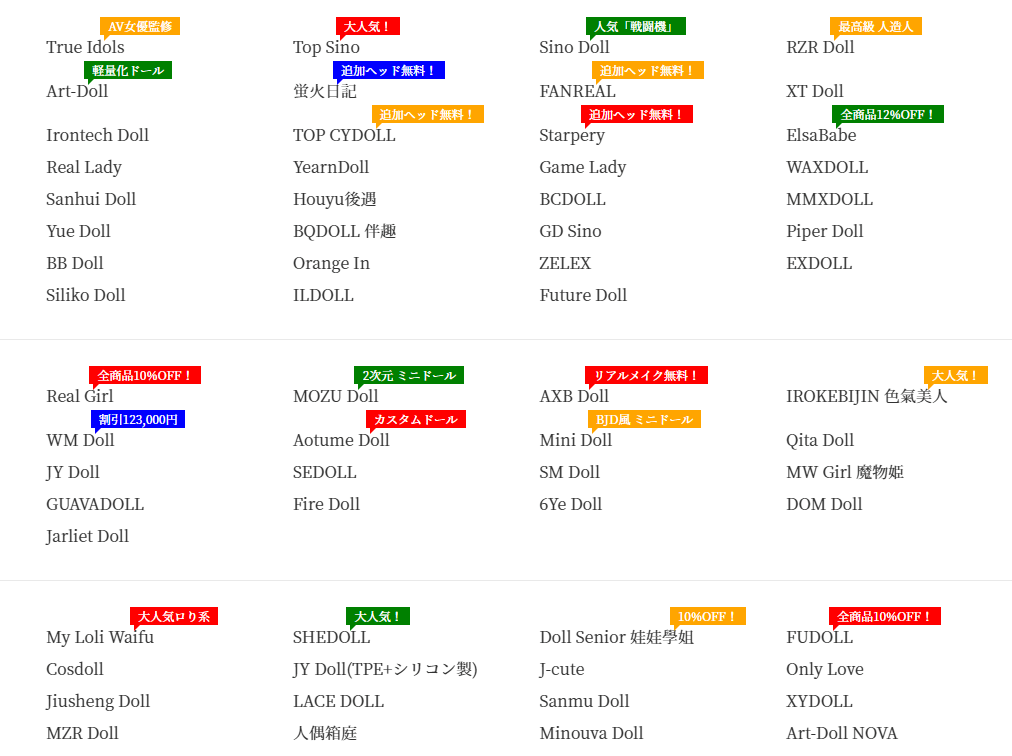The height and width of the screenshot is (756, 1012).
Task: Click the orange AV女優監修 badge
Action: click(x=140, y=26)
